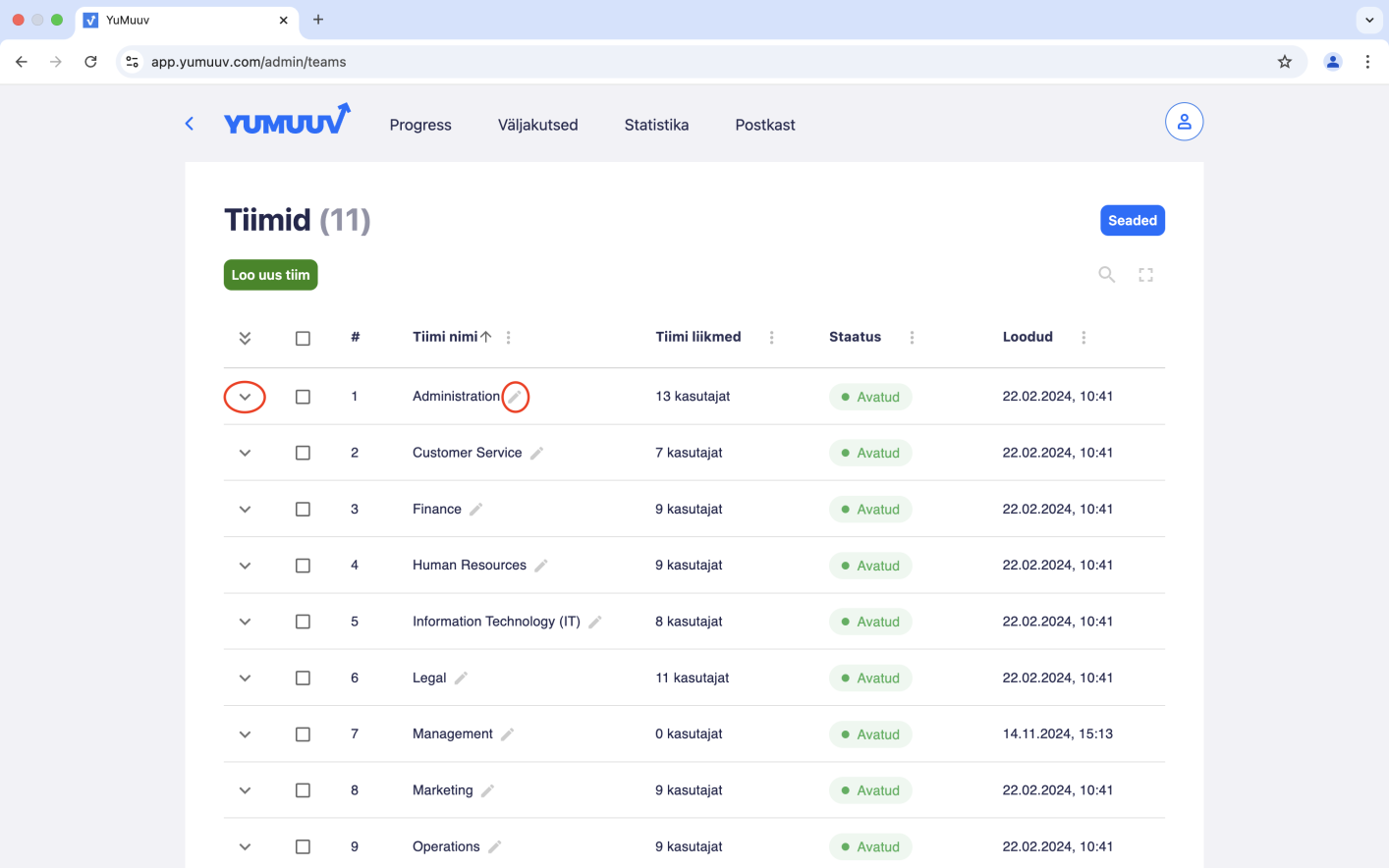Open the table search magnifier icon
Screen dimensions: 1389x868
click(1107, 275)
